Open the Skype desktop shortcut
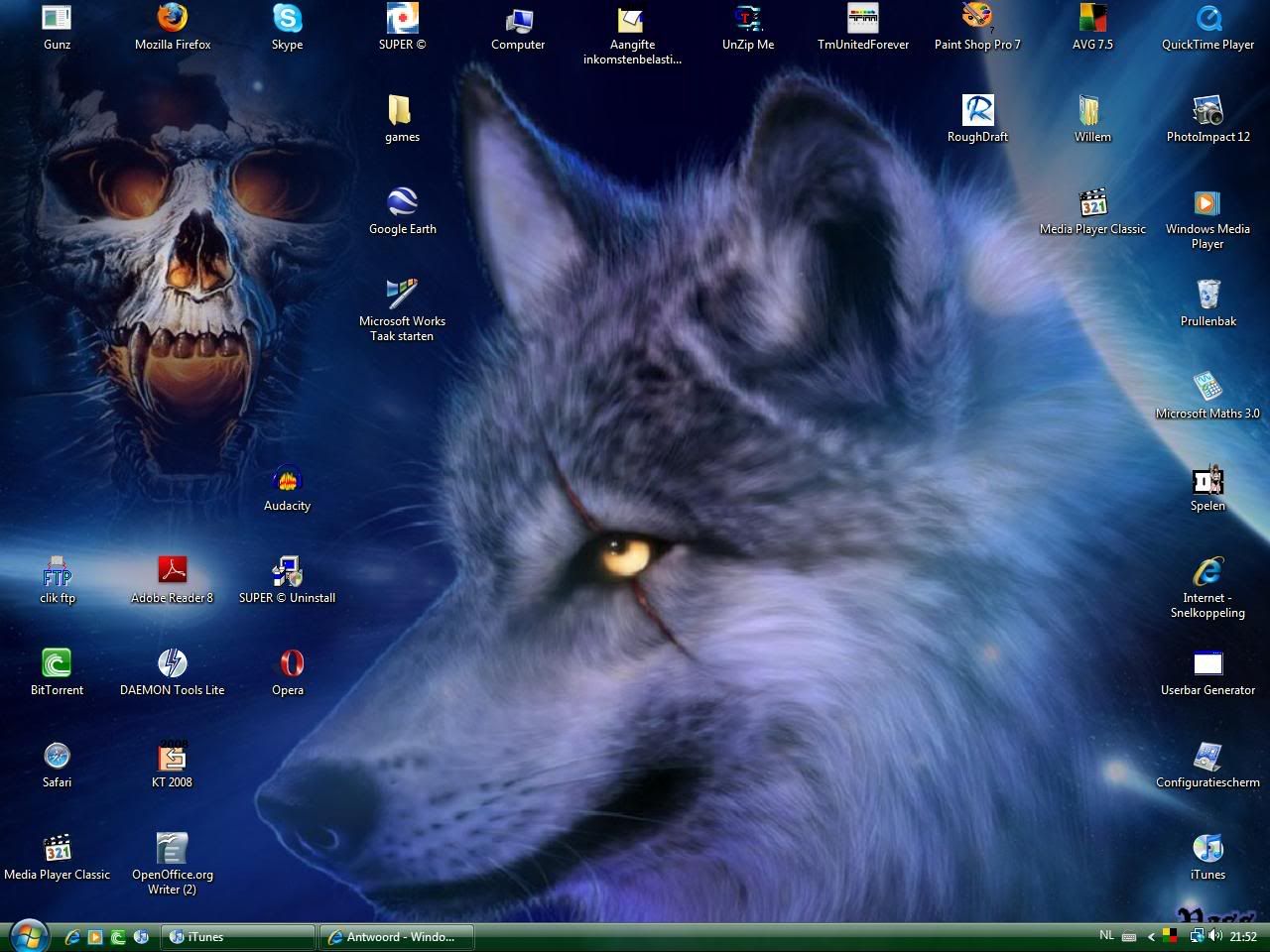The width and height of the screenshot is (1270, 952). [288, 27]
